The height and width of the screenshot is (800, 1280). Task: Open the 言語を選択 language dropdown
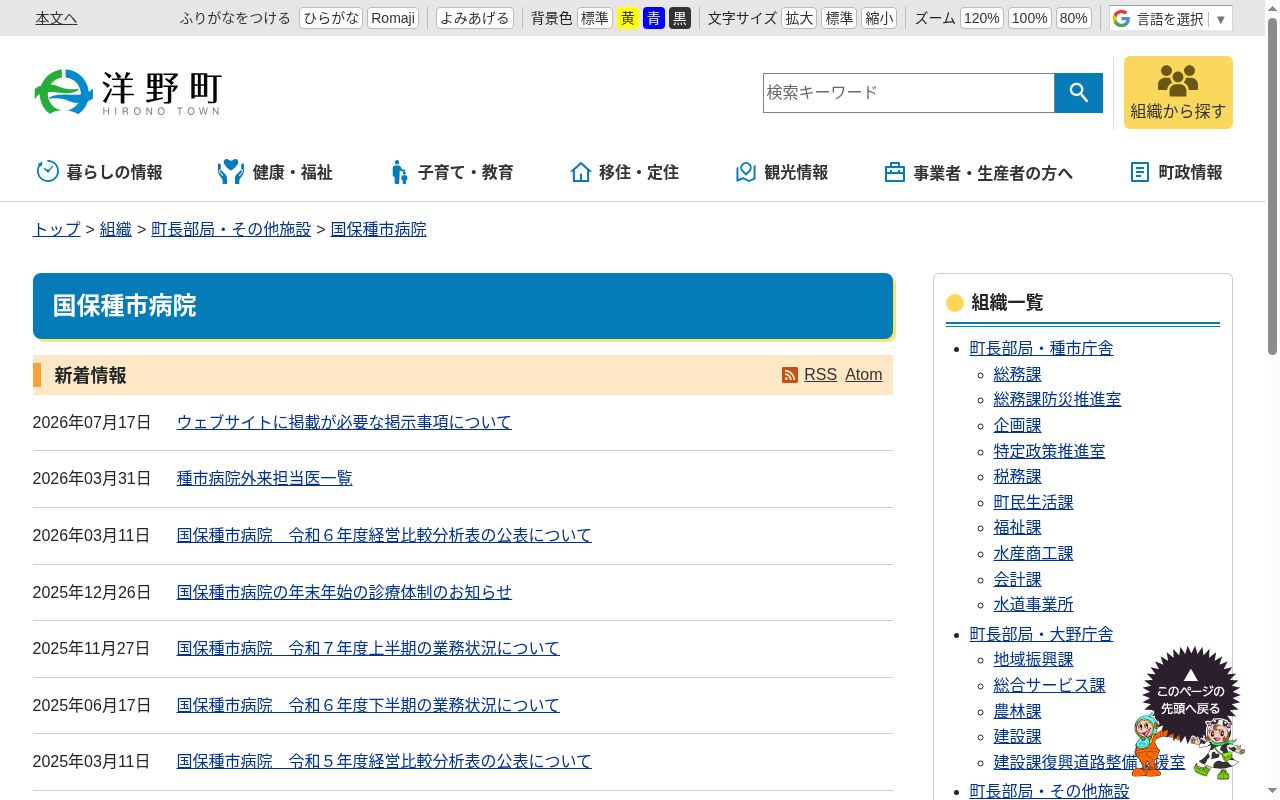[1171, 18]
